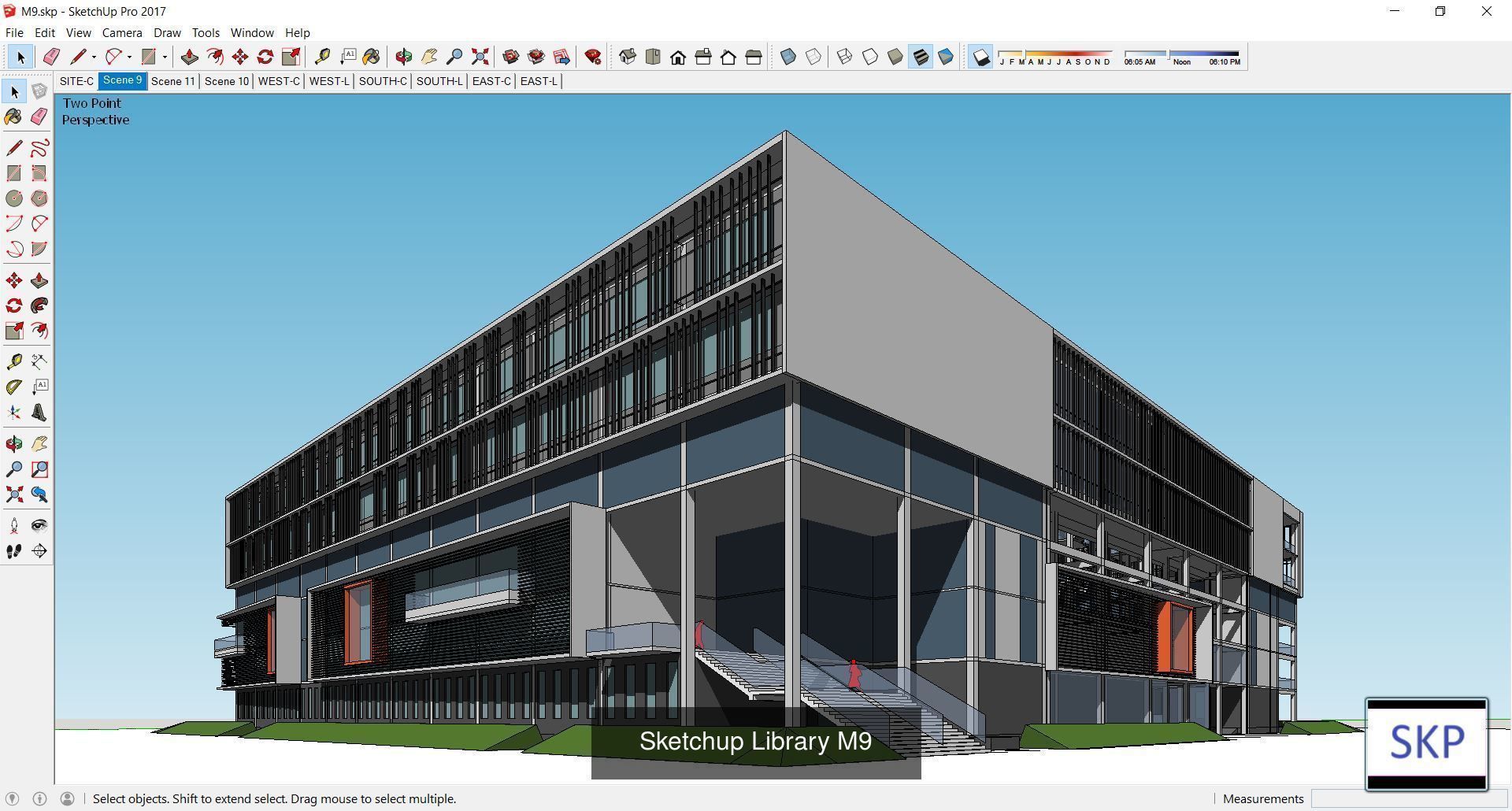Screen dimensions: 1512x811
Task: Click the sign-in account button in status bar
Action: pos(67,798)
